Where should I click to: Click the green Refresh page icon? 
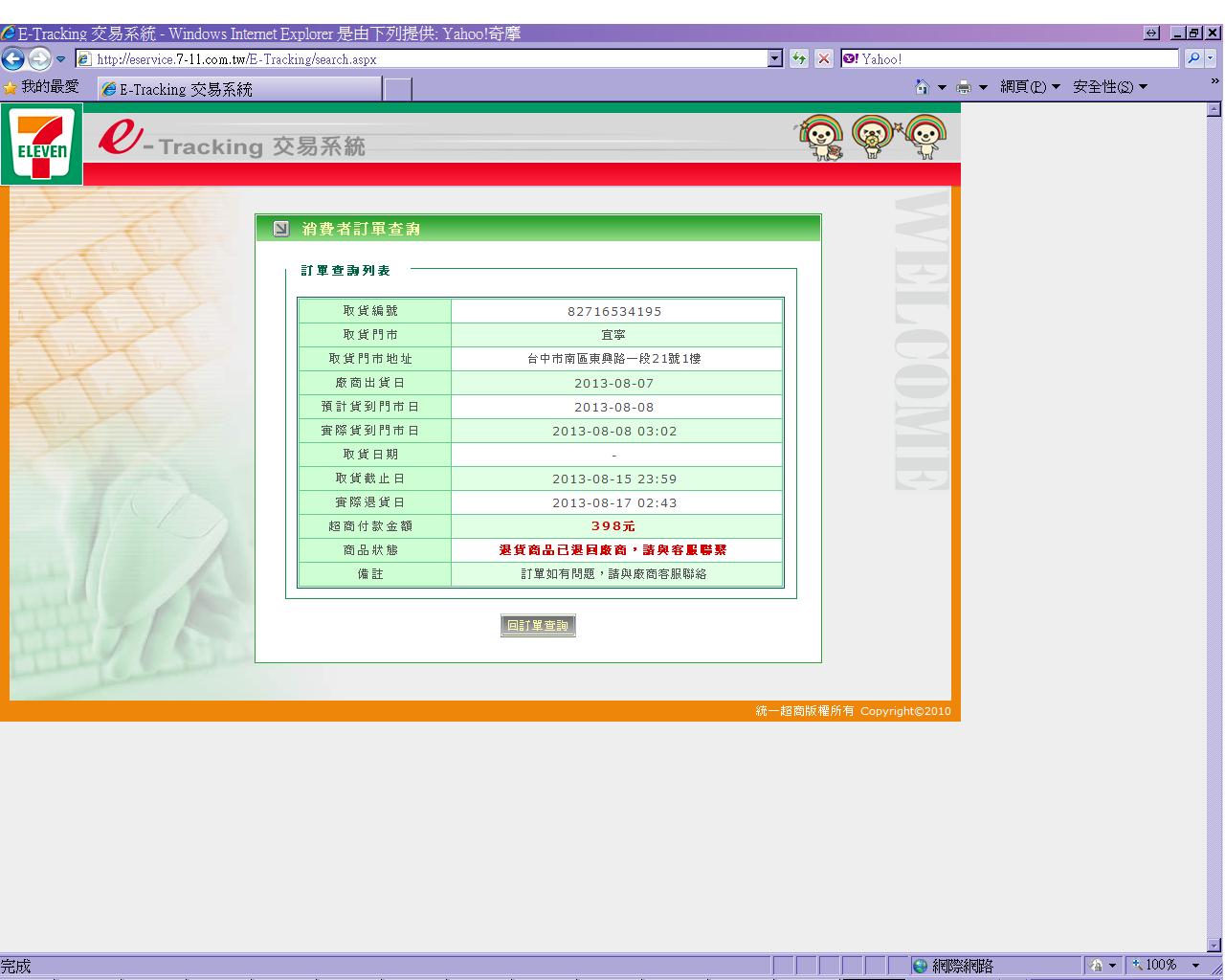pyautogui.click(x=799, y=59)
